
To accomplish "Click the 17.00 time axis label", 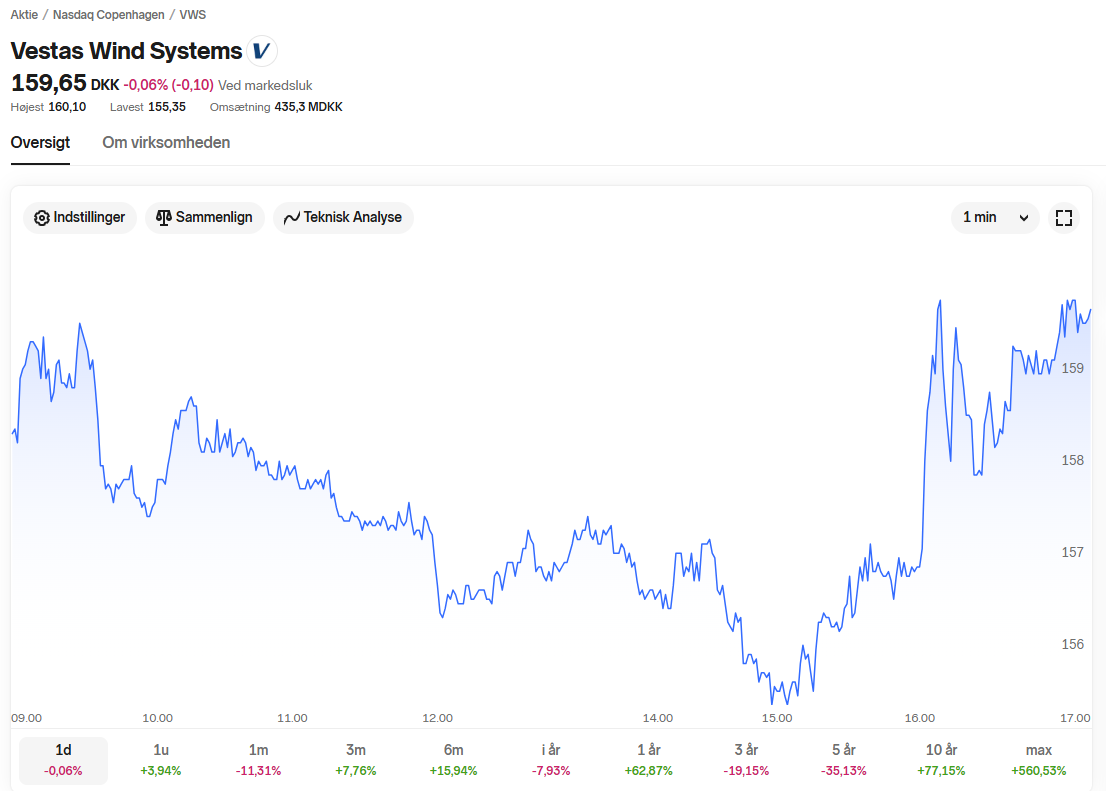I will 1075,718.
